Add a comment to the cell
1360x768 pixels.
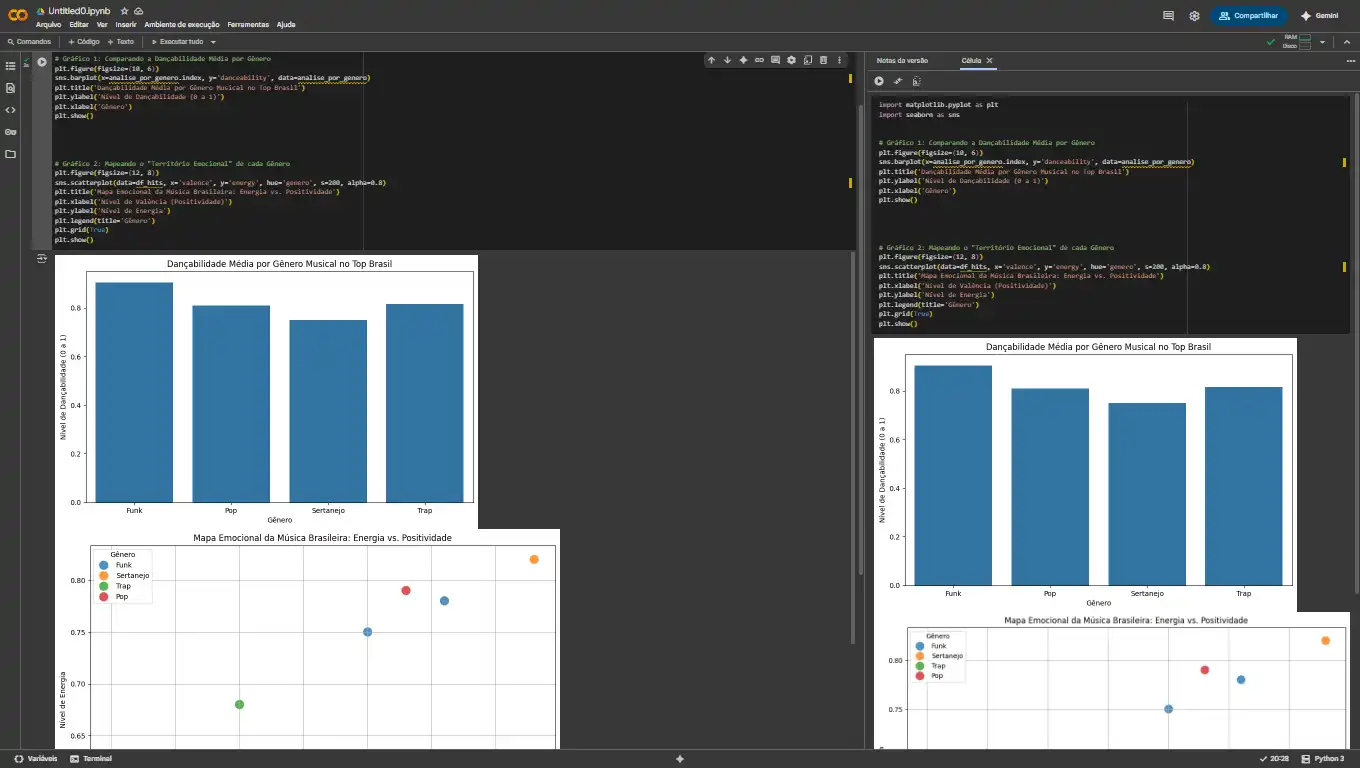pos(775,60)
